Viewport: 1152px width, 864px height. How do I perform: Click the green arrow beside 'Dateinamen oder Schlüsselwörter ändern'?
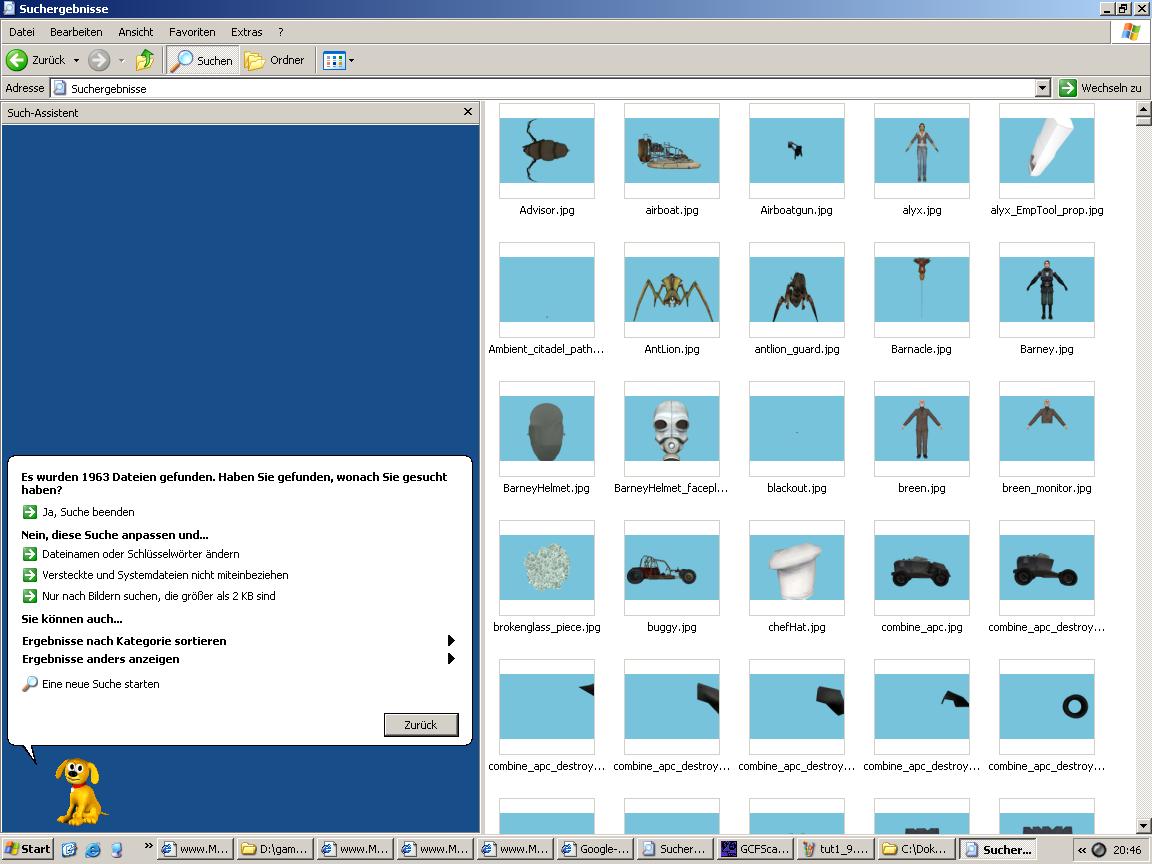29,554
